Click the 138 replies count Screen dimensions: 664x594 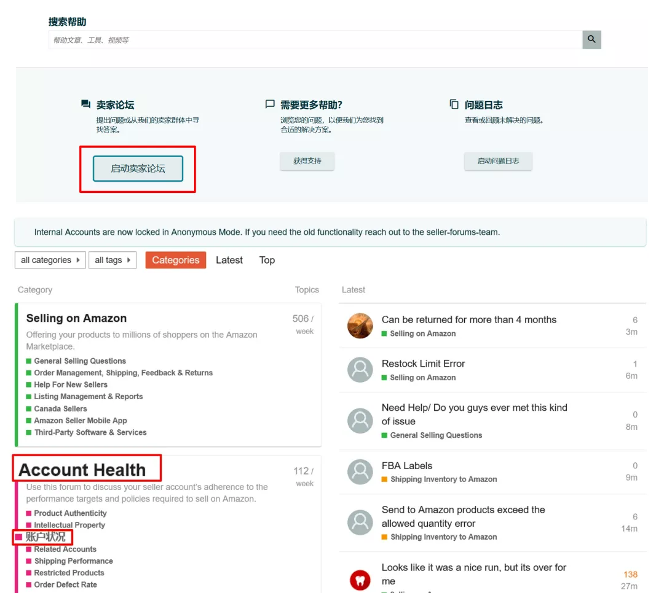[x=630, y=574]
